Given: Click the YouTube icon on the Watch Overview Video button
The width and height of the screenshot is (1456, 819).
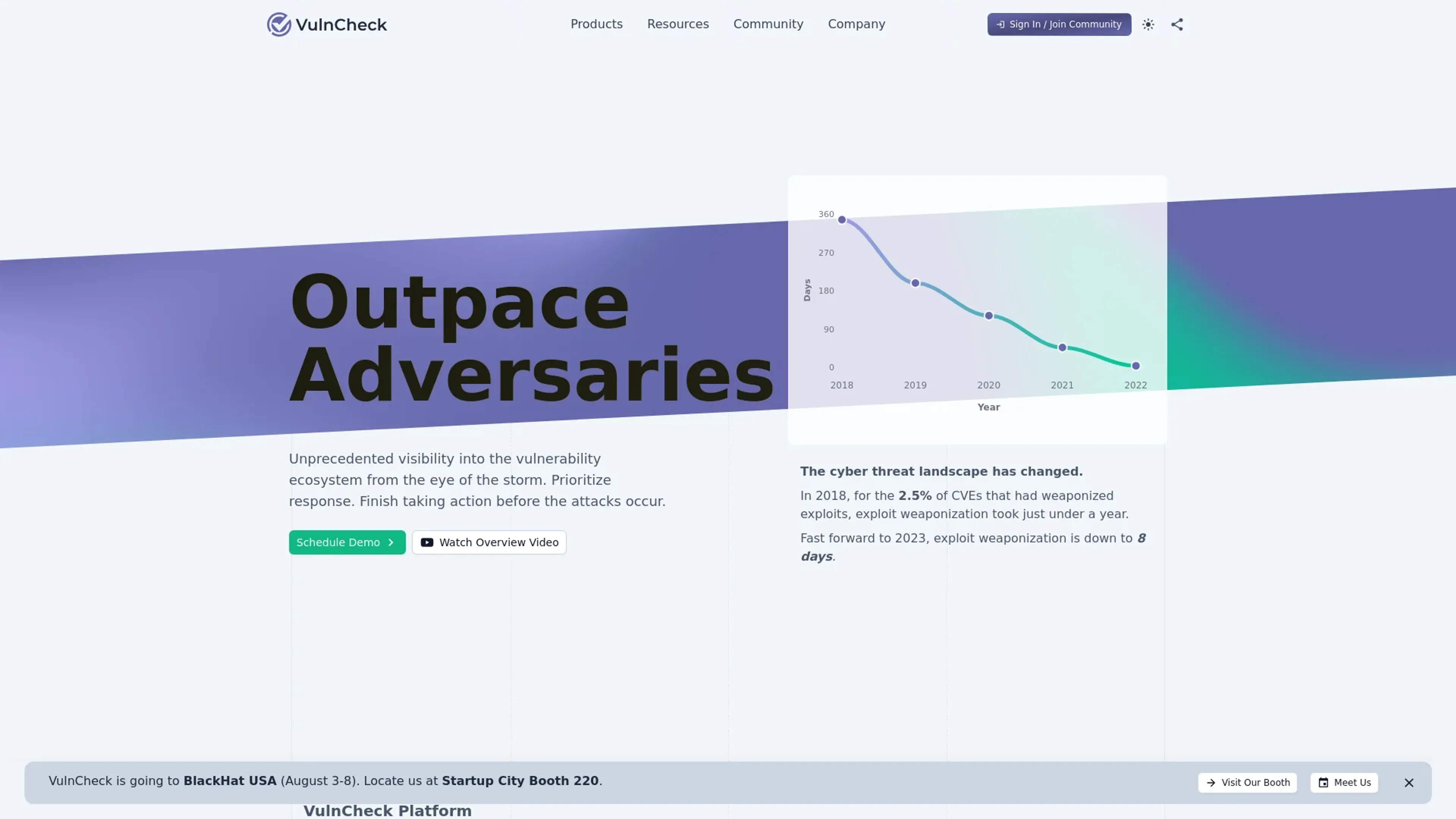Looking at the screenshot, I should [x=427, y=543].
